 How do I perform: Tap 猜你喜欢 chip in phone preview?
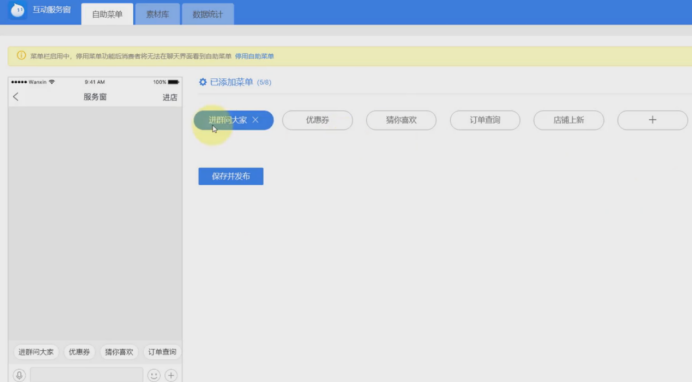pos(119,352)
